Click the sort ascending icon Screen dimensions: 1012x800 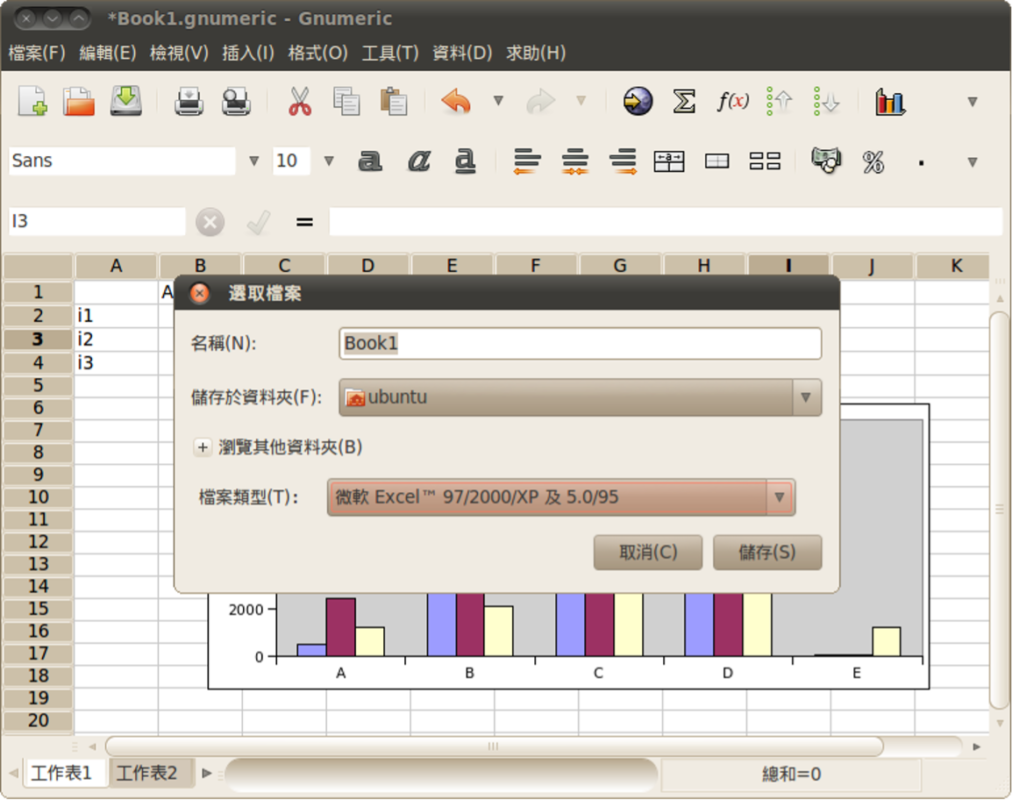(777, 101)
